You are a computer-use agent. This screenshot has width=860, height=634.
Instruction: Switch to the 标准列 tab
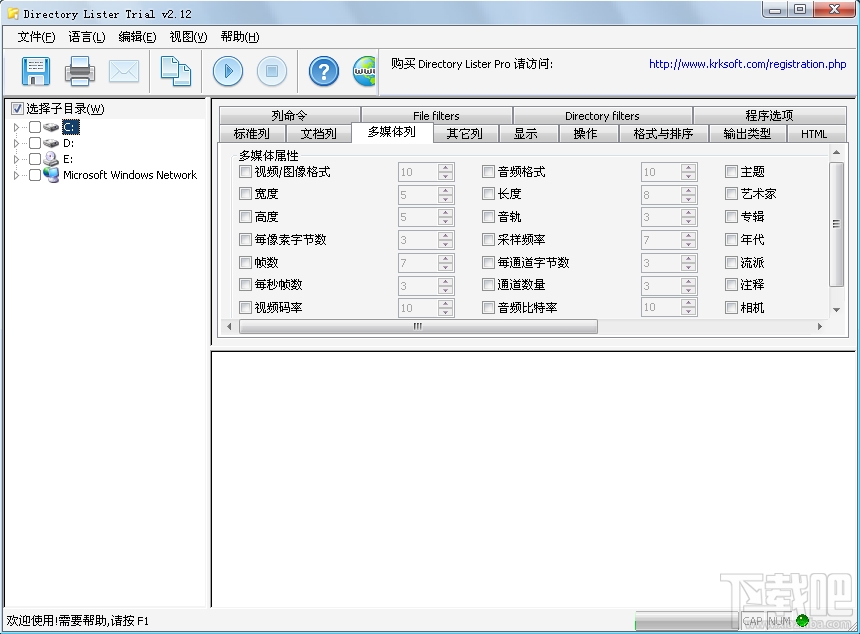click(251, 133)
